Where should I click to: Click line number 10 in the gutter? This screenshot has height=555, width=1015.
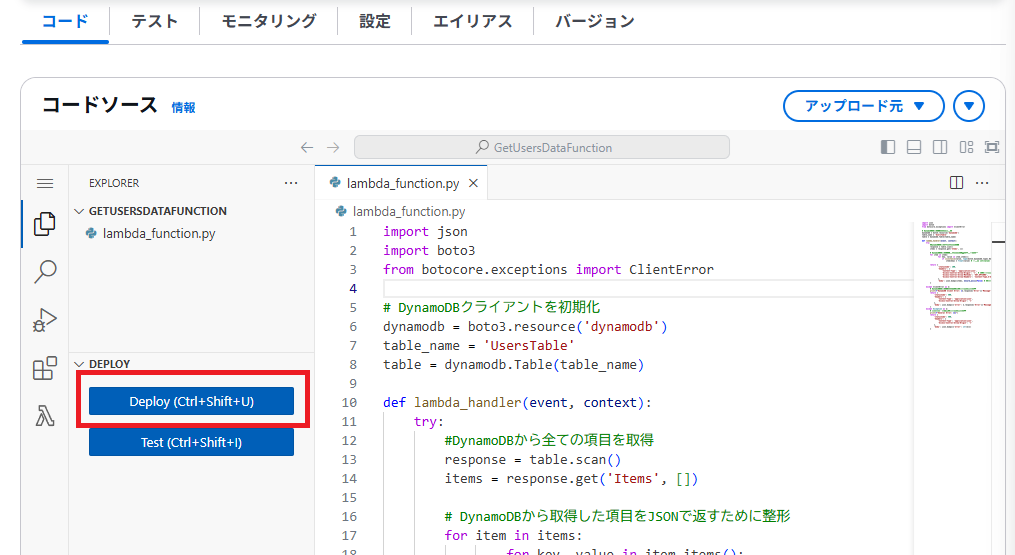tap(349, 402)
